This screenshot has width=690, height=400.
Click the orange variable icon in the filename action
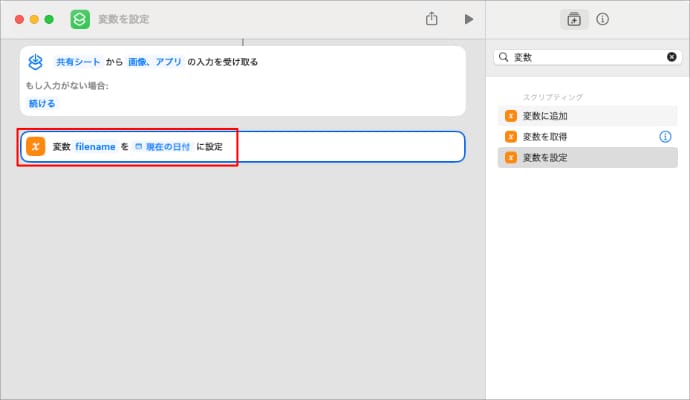pyautogui.click(x=36, y=147)
